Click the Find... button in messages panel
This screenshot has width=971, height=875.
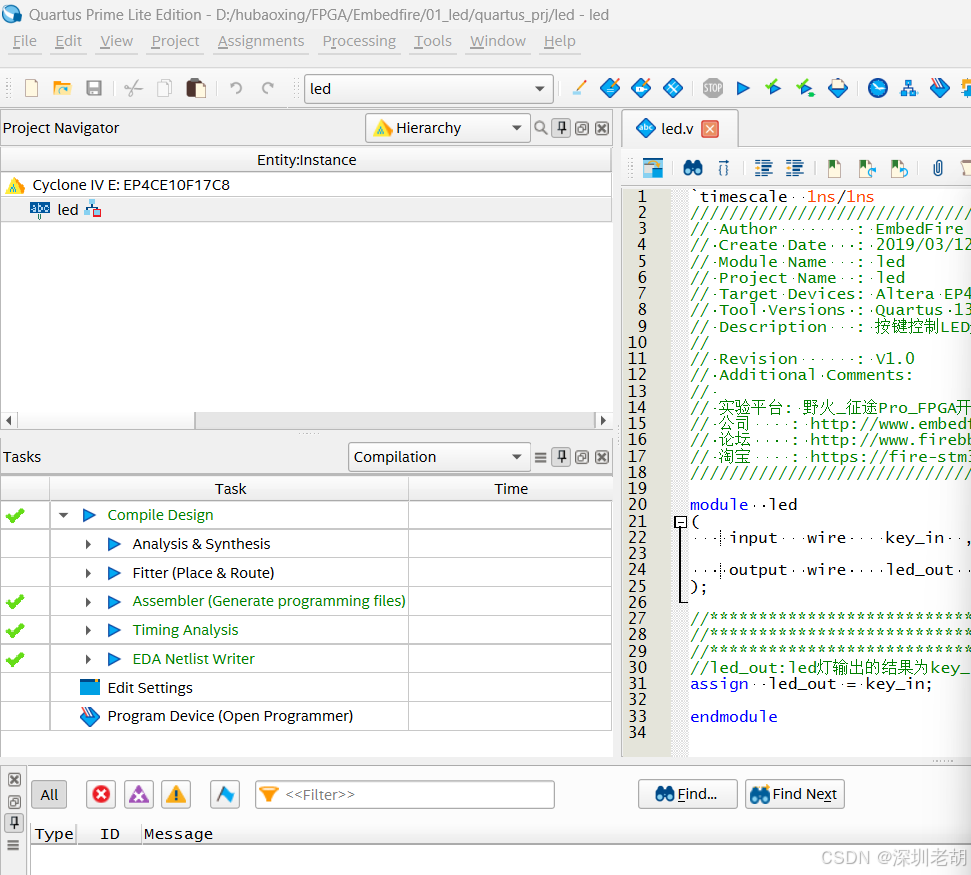pos(687,794)
